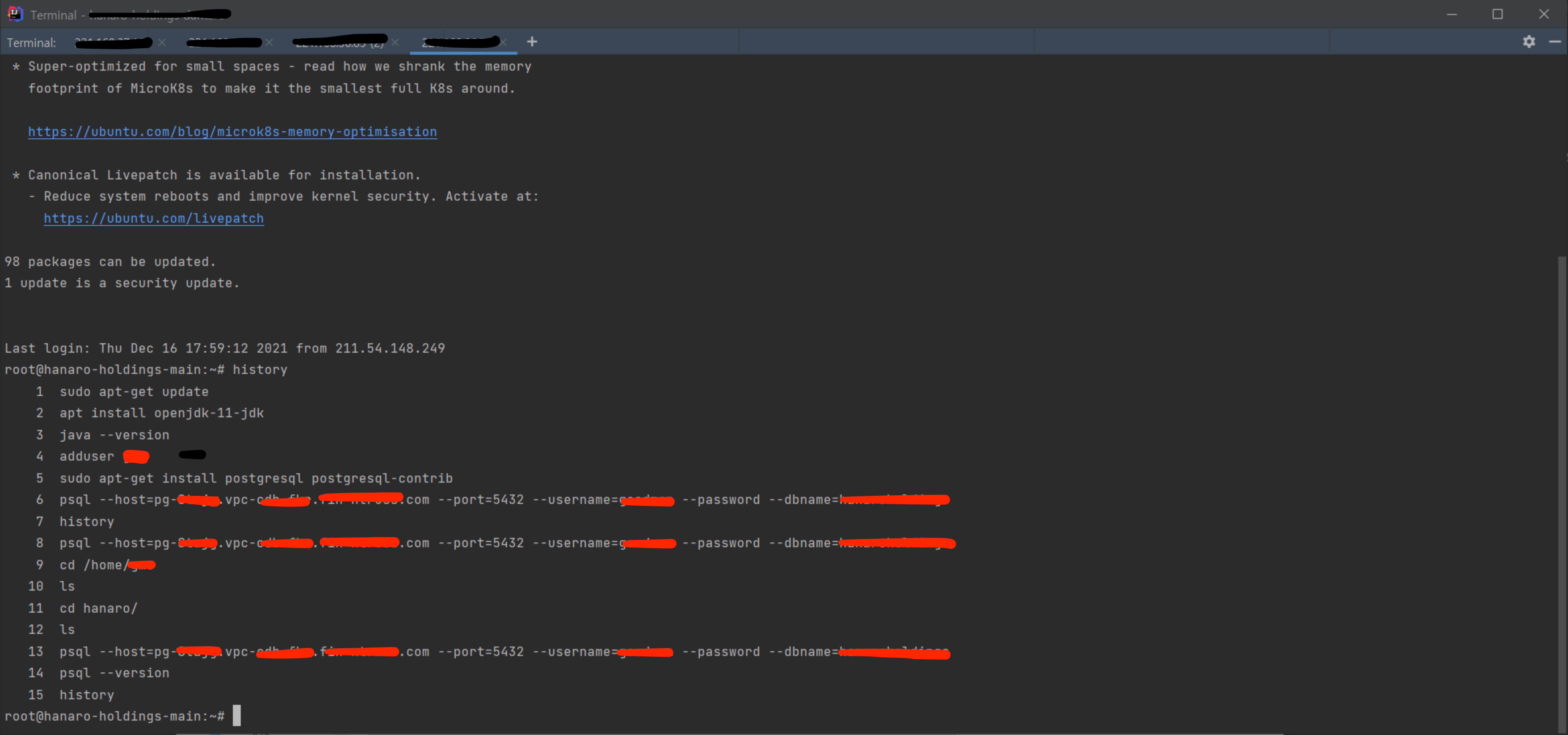Close the Terminal window

[x=1544, y=14]
